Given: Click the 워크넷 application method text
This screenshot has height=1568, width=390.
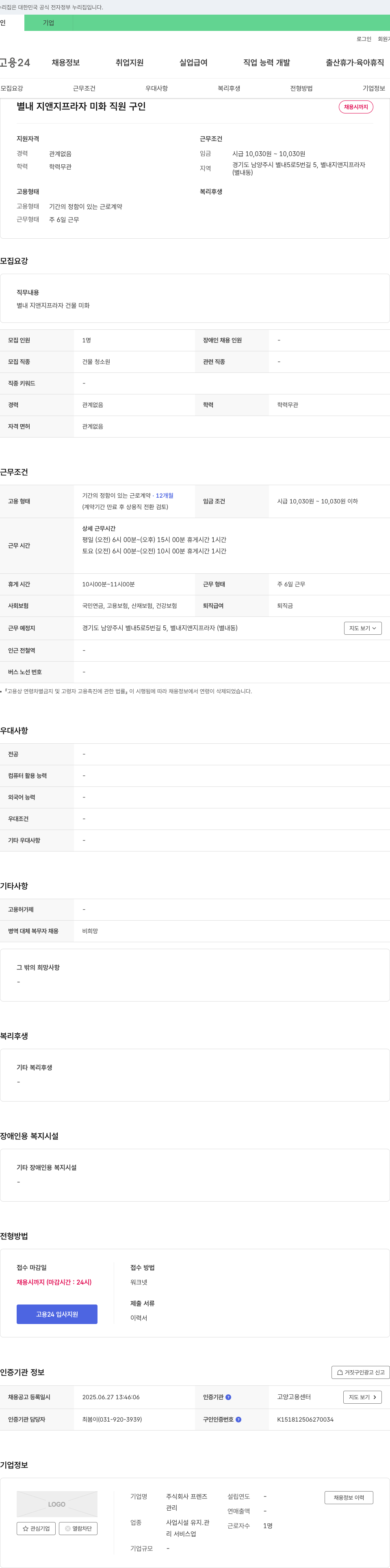Looking at the screenshot, I should (x=139, y=1282).
